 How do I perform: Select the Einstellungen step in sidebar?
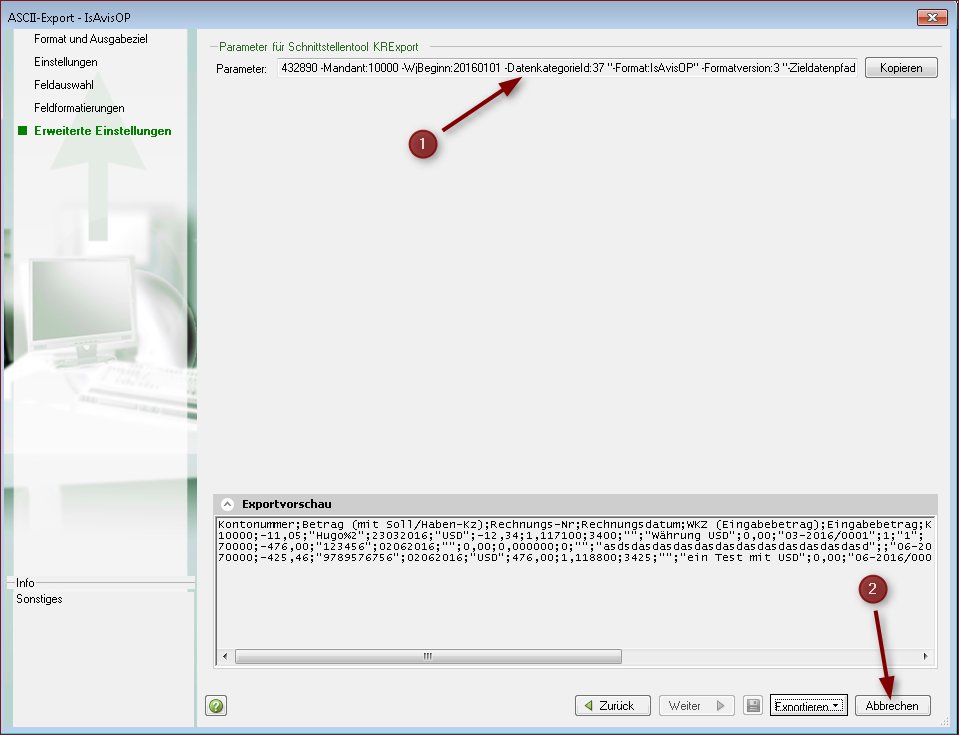click(x=66, y=62)
